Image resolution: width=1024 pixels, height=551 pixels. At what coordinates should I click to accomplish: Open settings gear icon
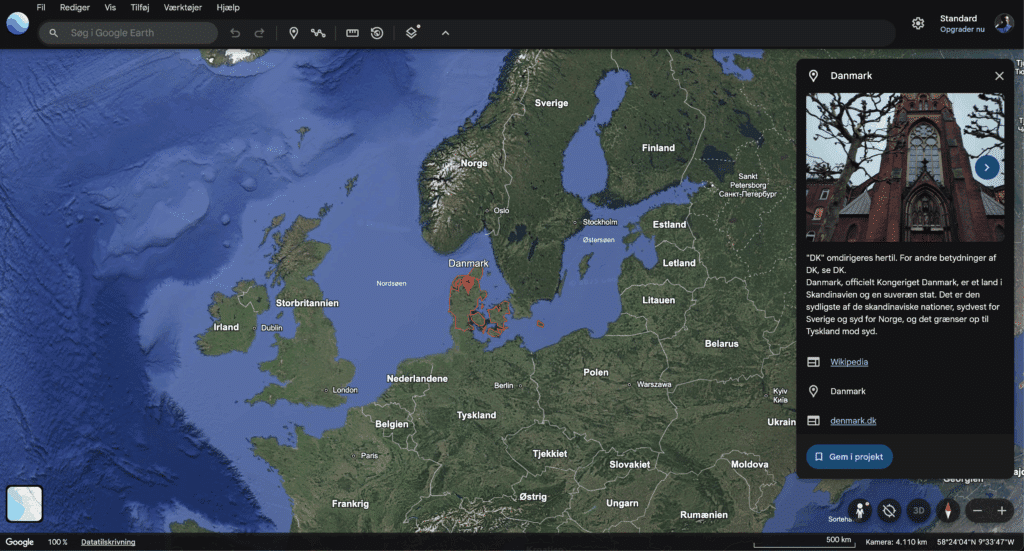pos(918,24)
